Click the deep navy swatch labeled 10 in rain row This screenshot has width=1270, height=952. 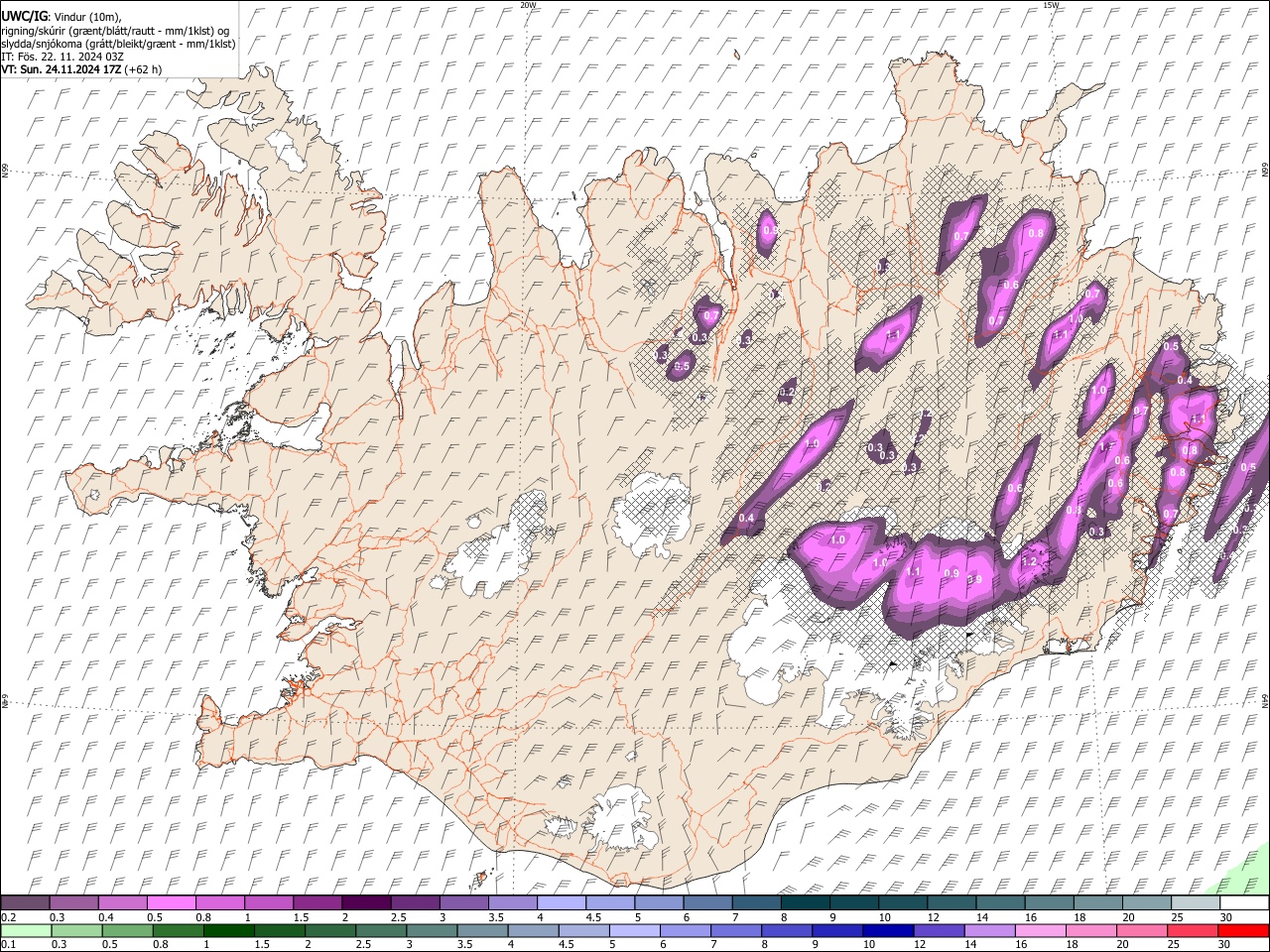coord(887,930)
